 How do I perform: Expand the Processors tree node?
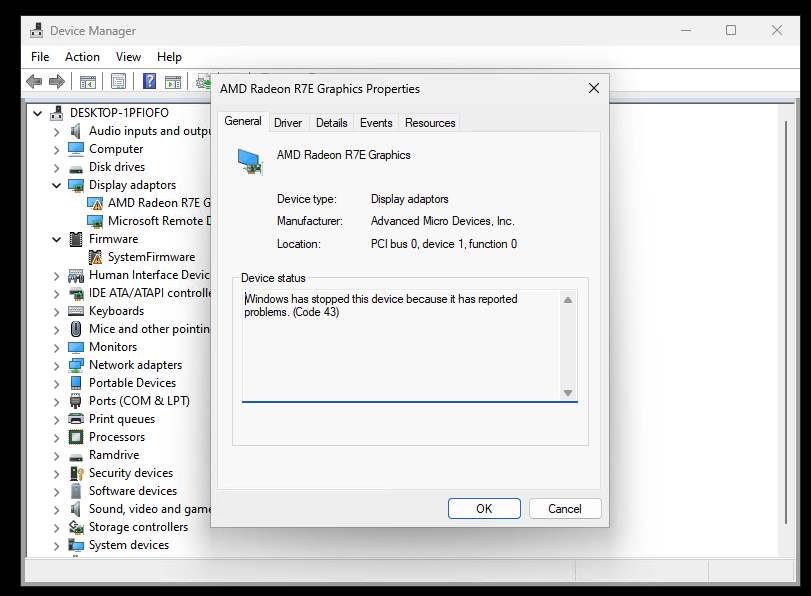pos(58,436)
